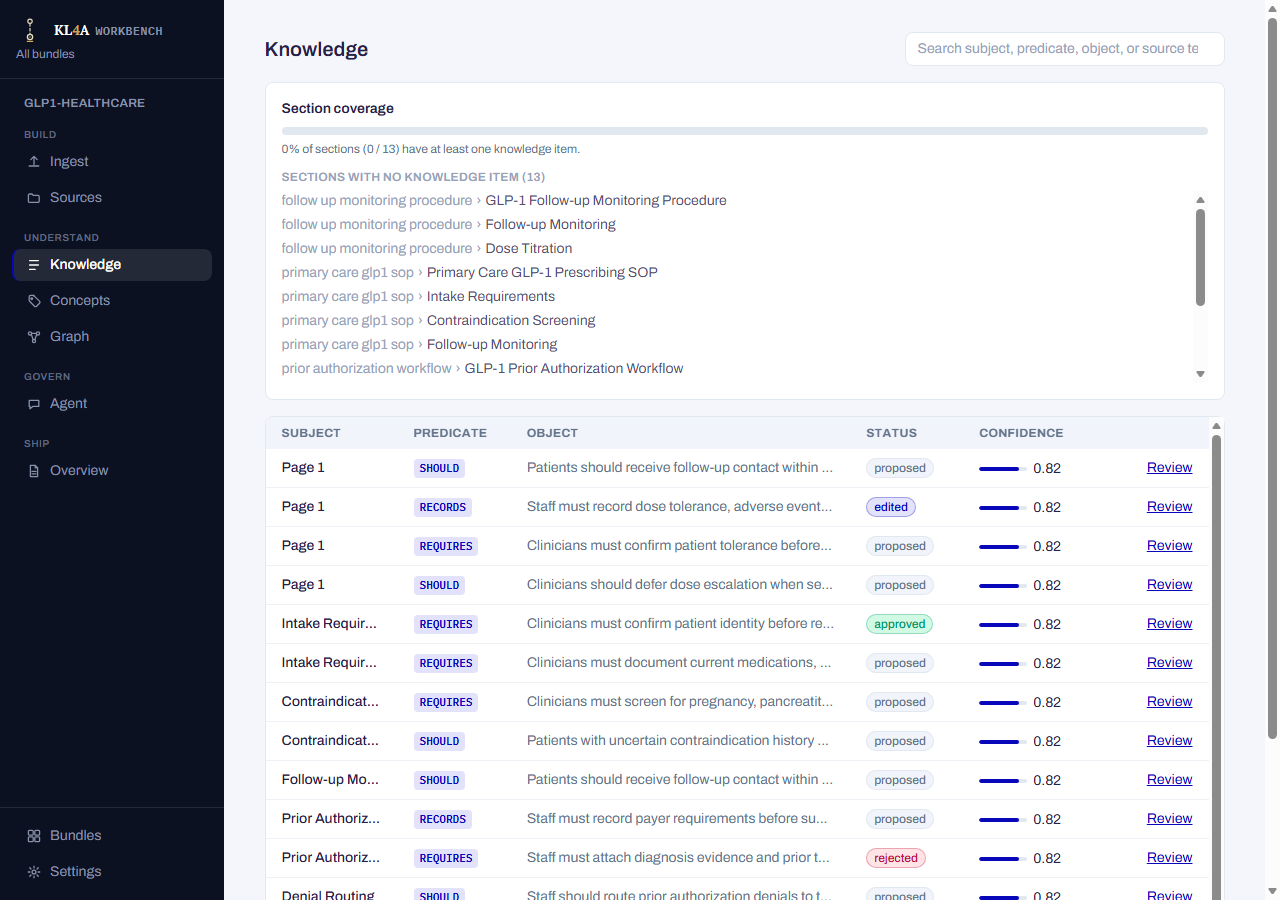The image size is (1280, 900).
Task: Click the section coverage list scrollbar thumb
Action: pyautogui.click(x=1200, y=257)
